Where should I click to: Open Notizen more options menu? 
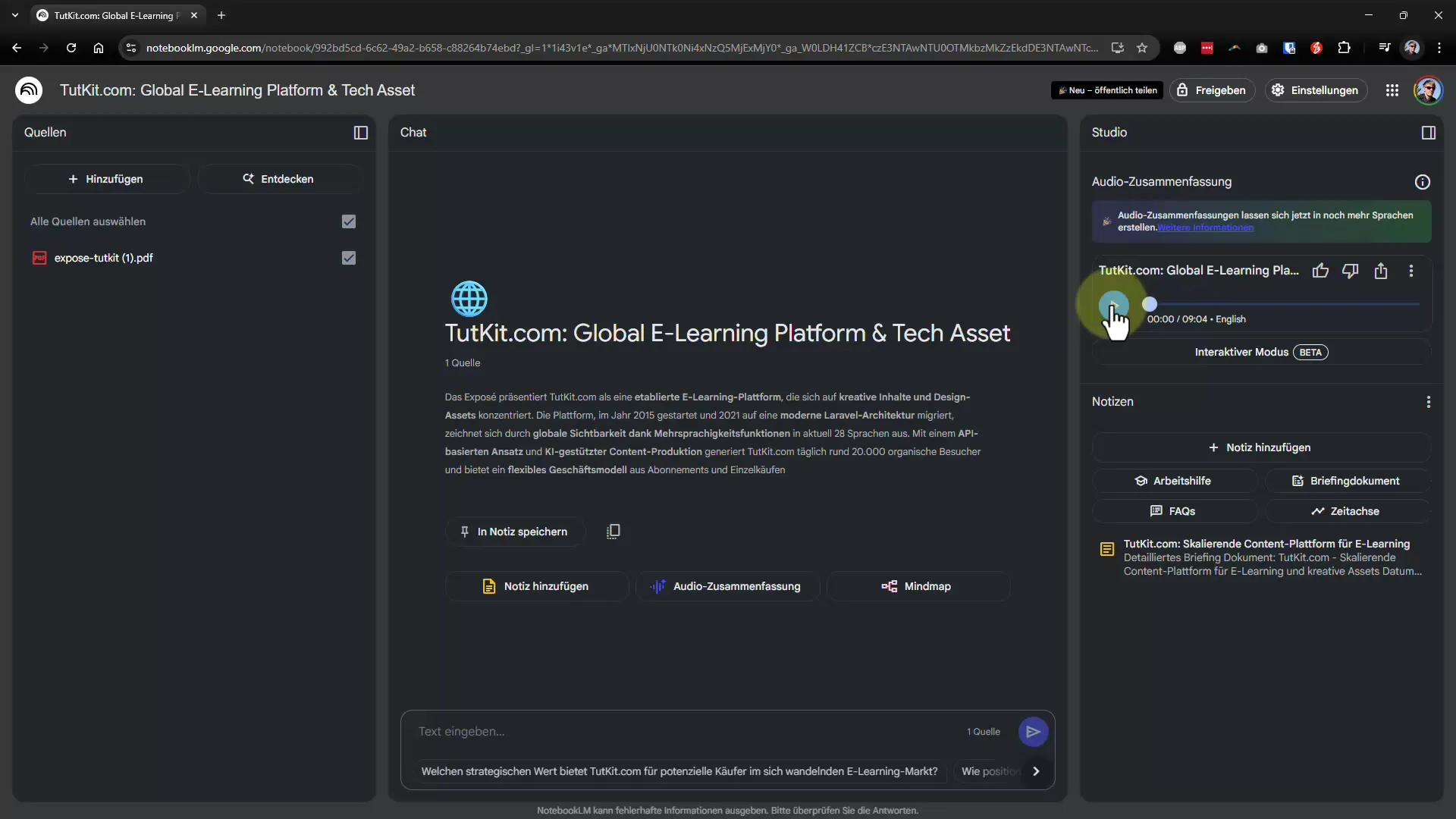pos(1429,402)
